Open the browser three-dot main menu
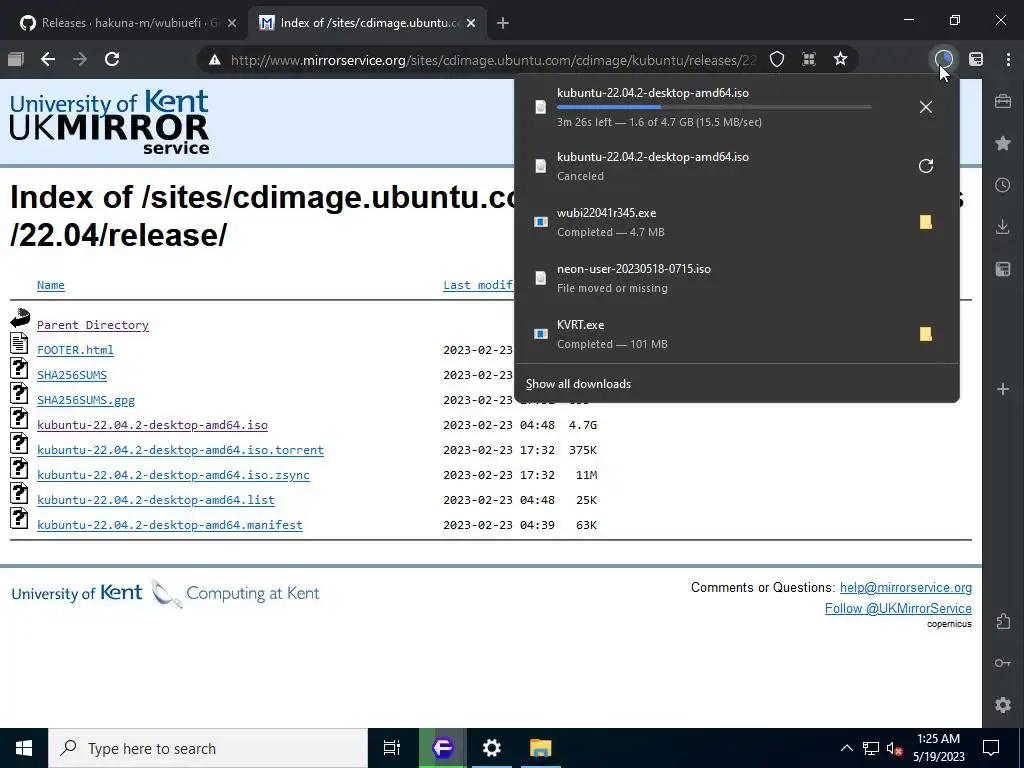The image size is (1024, 768). (x=1008, y=59)
